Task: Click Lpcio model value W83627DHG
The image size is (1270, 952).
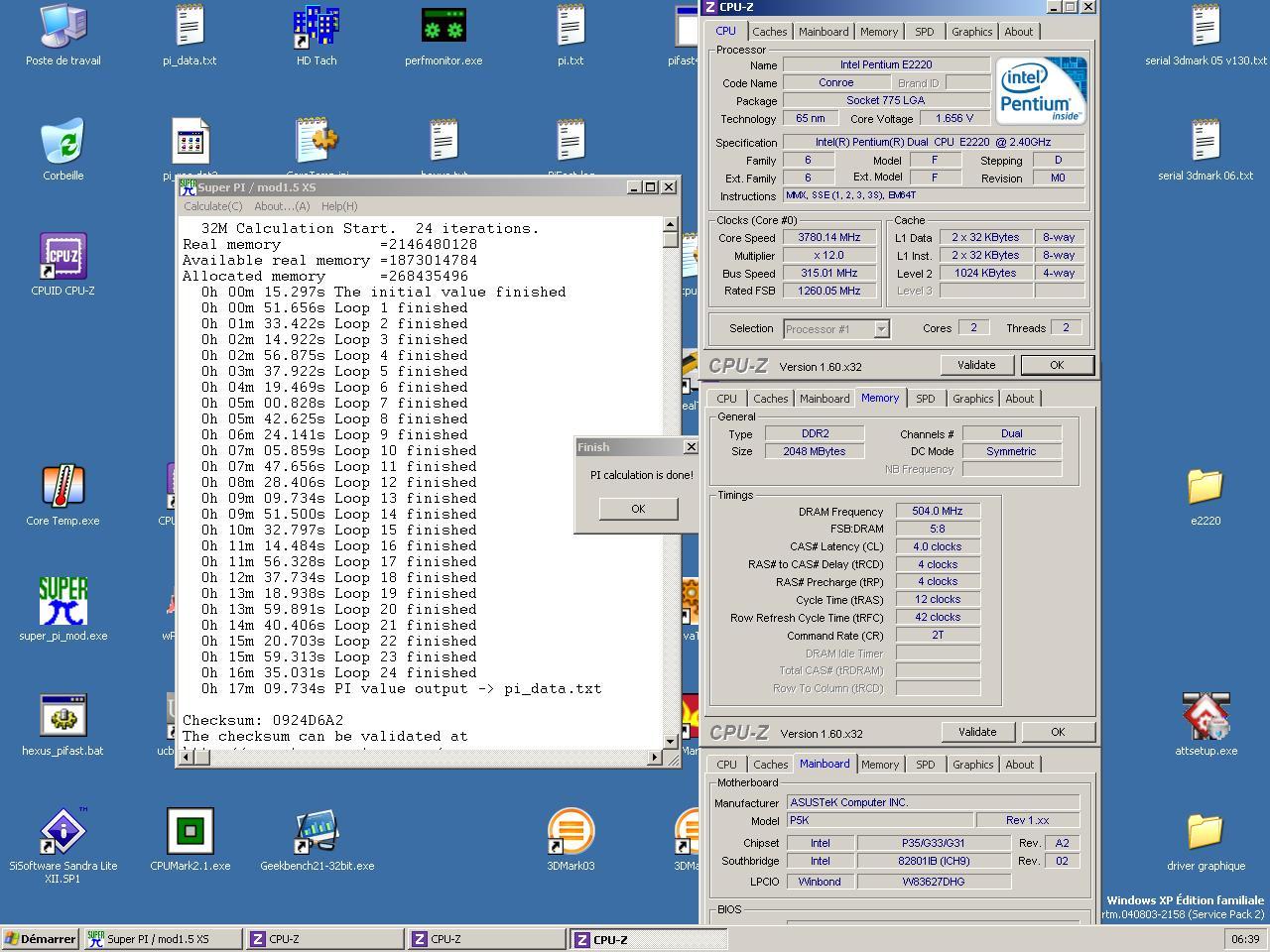Action: (934, 882)
